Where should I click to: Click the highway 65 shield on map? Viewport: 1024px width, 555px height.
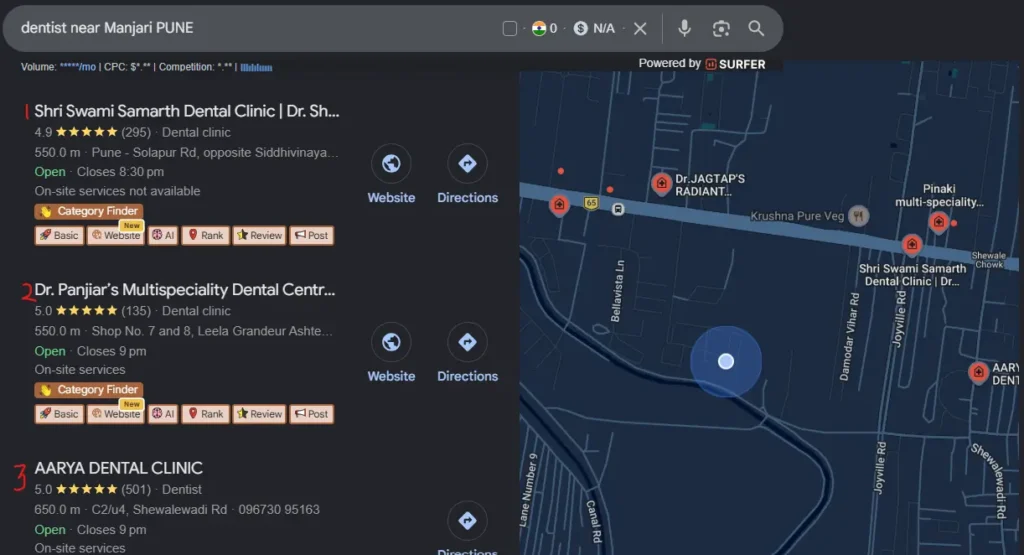click(x=591, y=203)
